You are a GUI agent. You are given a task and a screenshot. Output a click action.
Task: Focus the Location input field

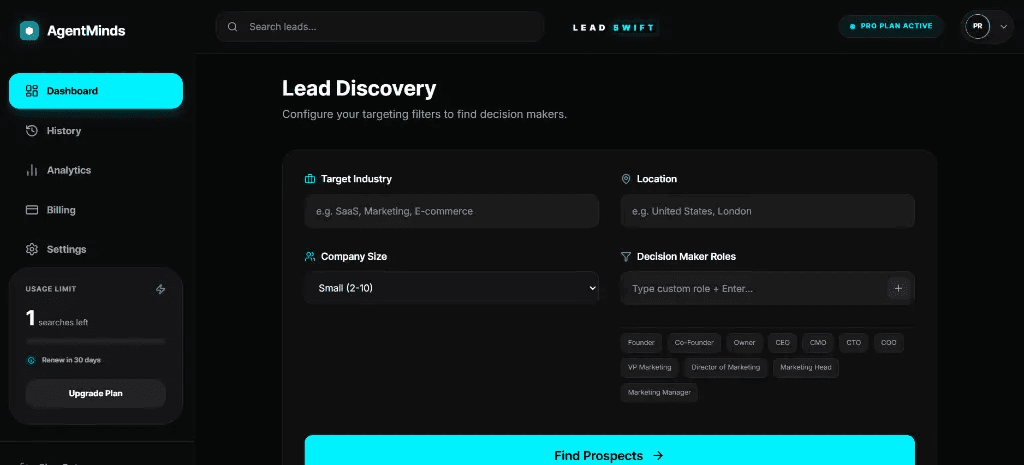[767, 211]
